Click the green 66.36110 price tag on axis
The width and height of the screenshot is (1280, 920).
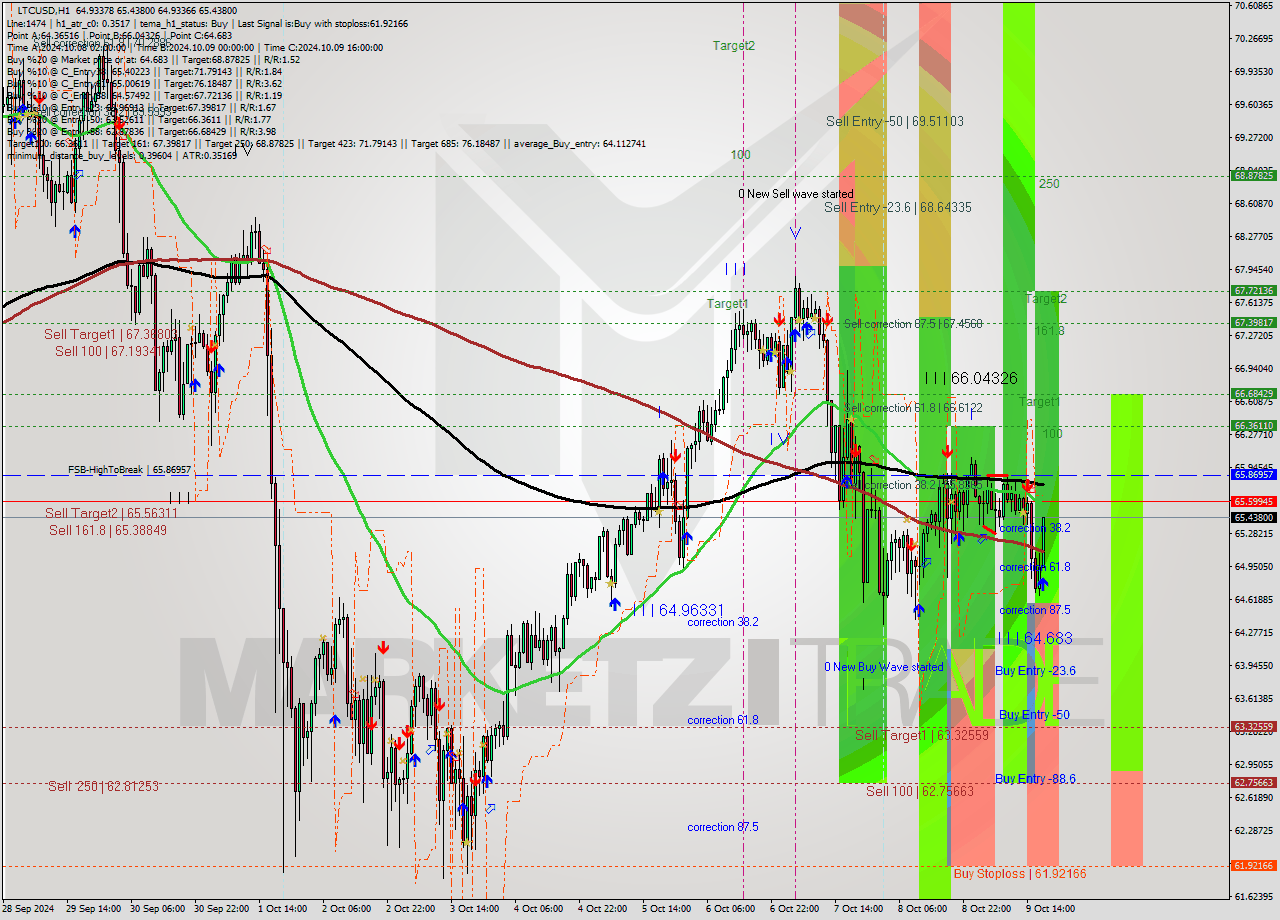pyautogui.click(x=1254, y=426)
